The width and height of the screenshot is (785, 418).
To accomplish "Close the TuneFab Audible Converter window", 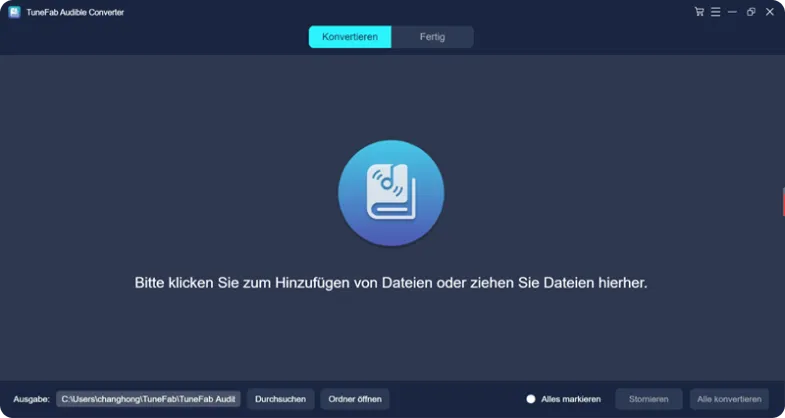I will pyautogui.click(x=769, y=12).
